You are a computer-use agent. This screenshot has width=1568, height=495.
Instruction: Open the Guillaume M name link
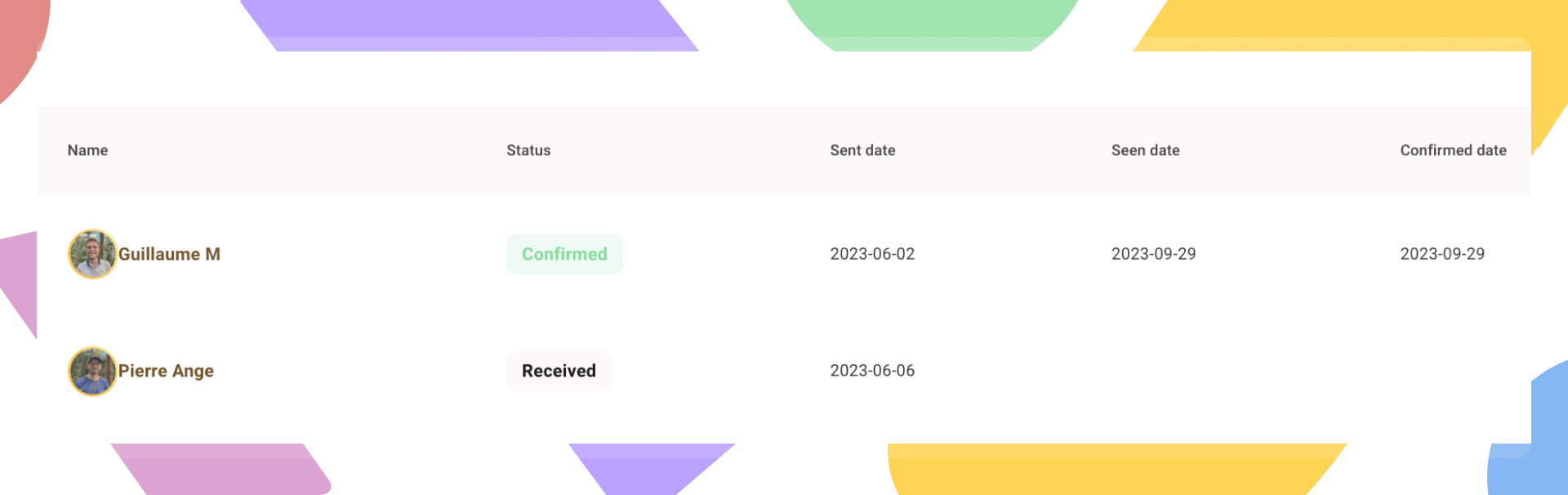169,254
